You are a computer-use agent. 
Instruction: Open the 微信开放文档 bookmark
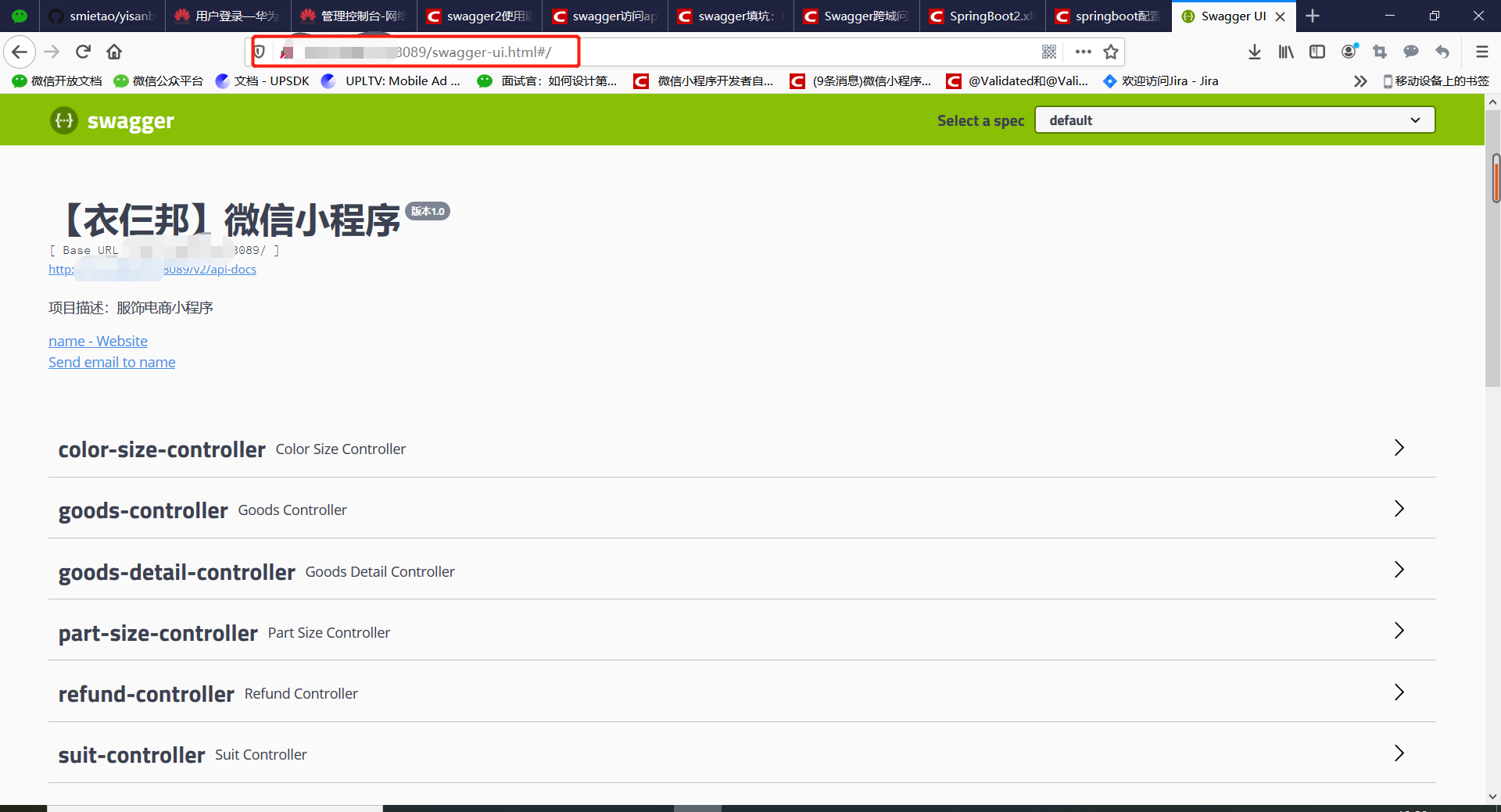pos(57,81)
